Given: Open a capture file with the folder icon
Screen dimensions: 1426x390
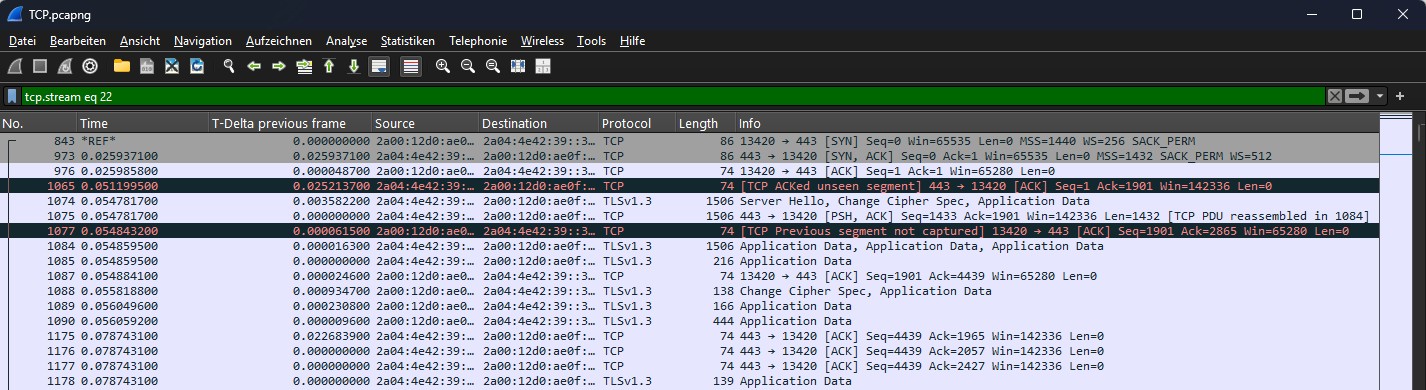Looking at the screenshot, I should tap(122, 66).
